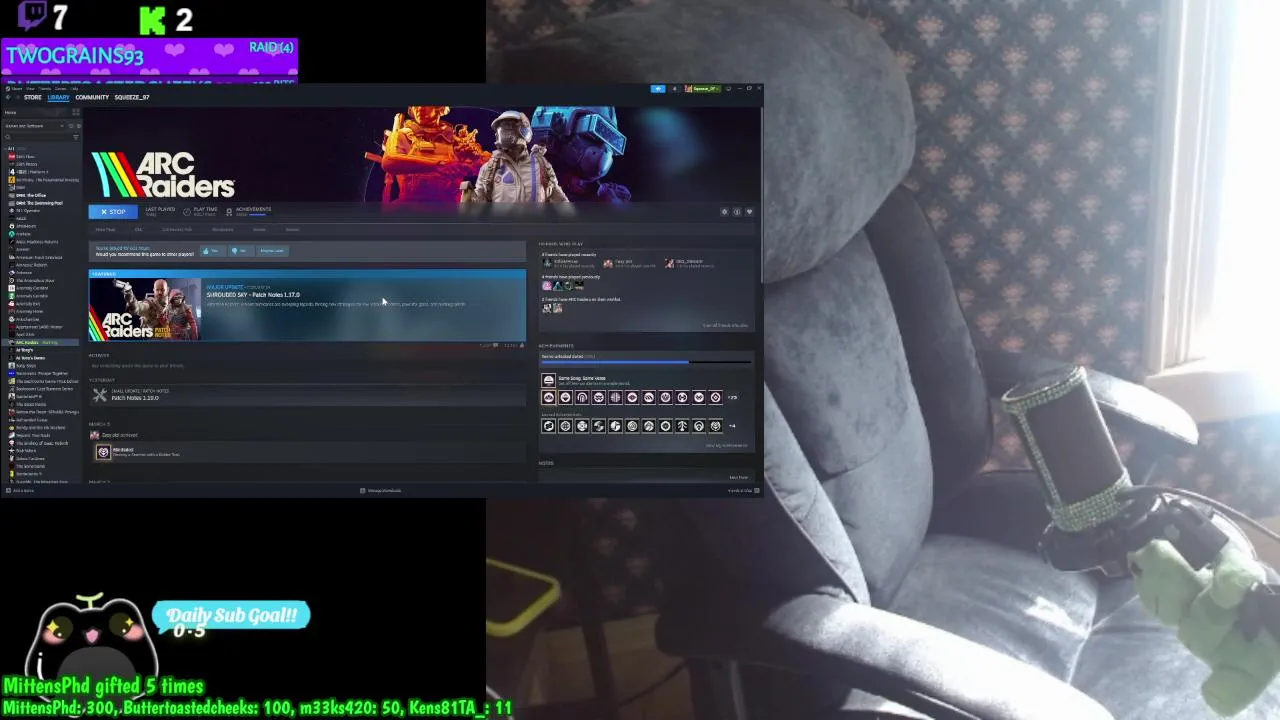Click the Add a Game plus icon
This screenshot has height=720, width=1280.
tap(8, 490)
